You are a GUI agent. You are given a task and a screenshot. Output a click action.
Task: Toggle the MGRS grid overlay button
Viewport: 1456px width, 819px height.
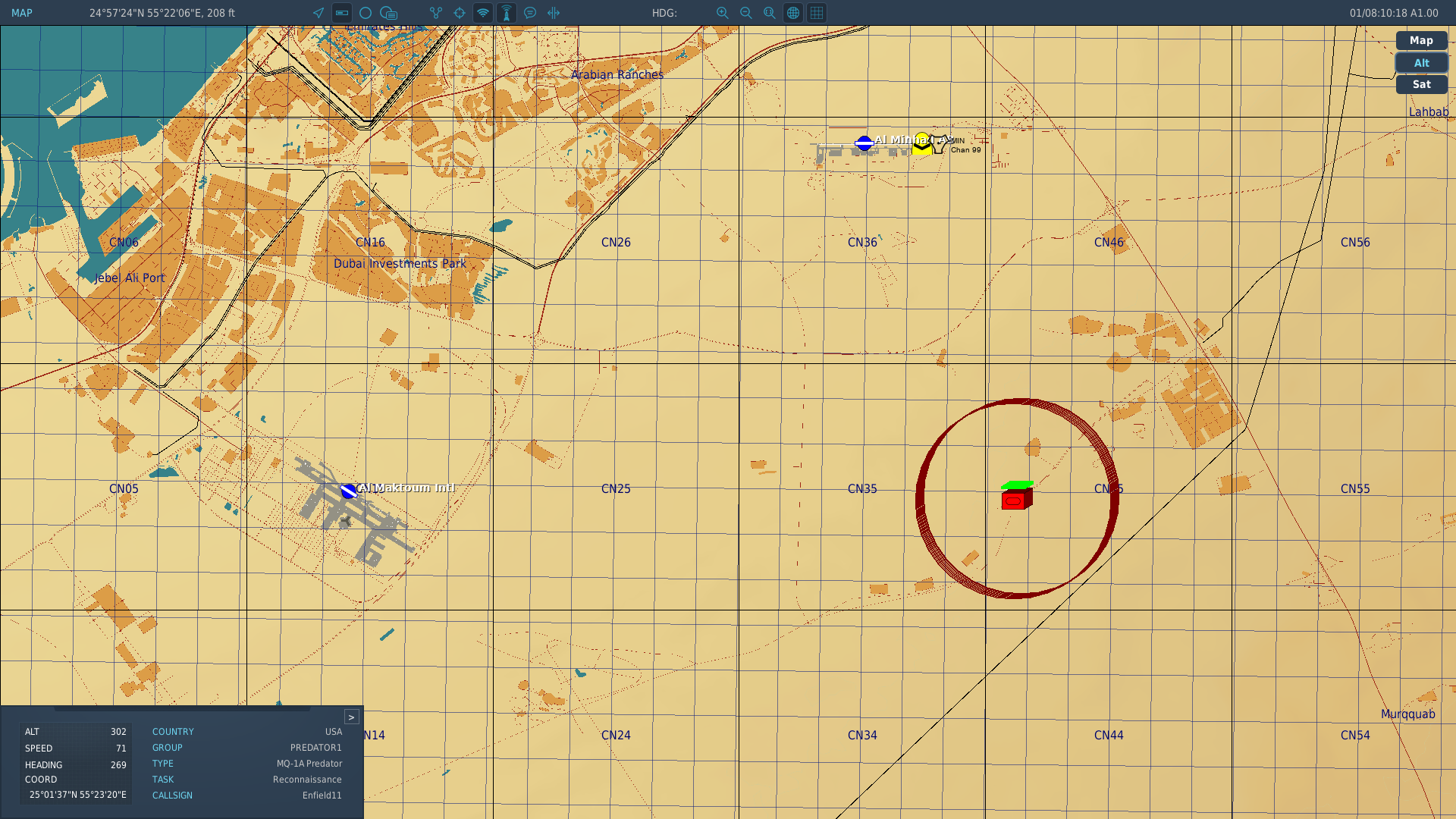(817, 13)
